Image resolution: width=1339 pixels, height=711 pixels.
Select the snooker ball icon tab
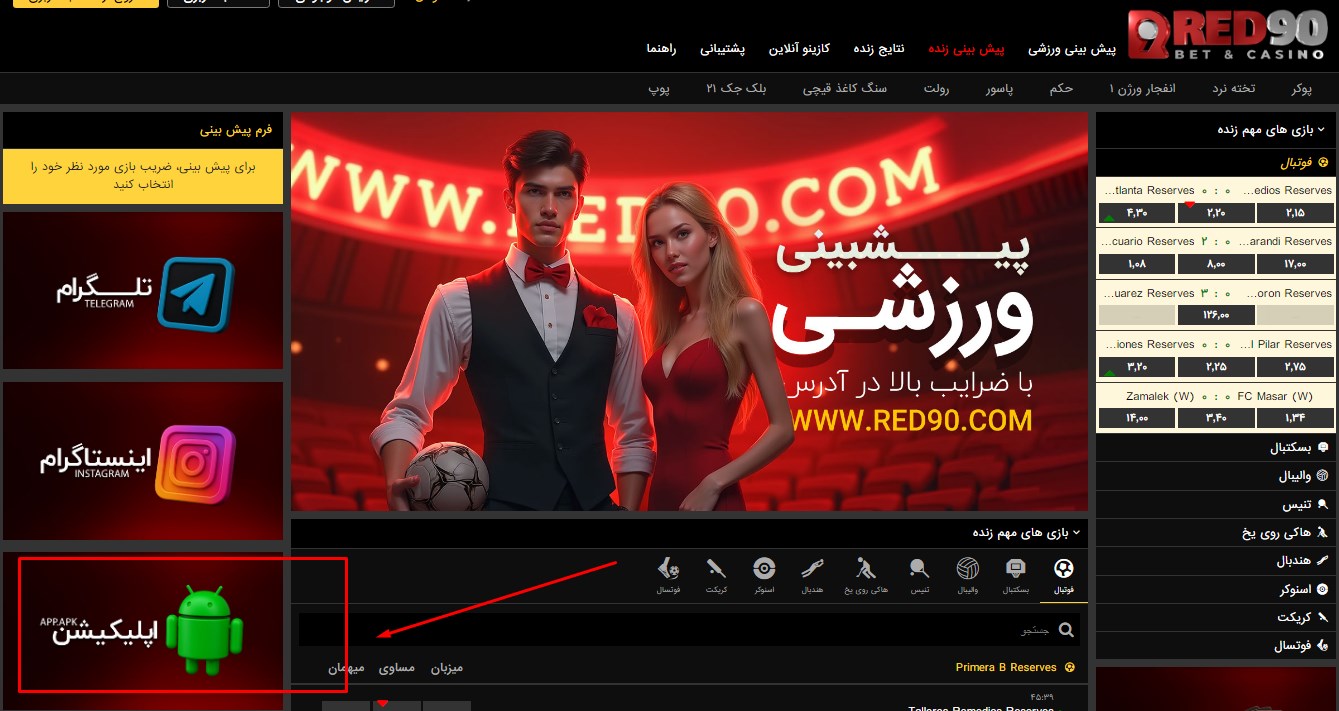[764, 569]
